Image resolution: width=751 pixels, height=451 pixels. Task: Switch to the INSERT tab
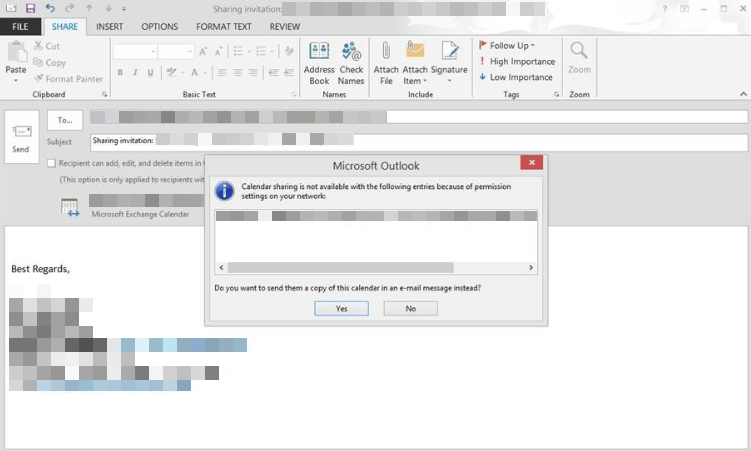109,27
